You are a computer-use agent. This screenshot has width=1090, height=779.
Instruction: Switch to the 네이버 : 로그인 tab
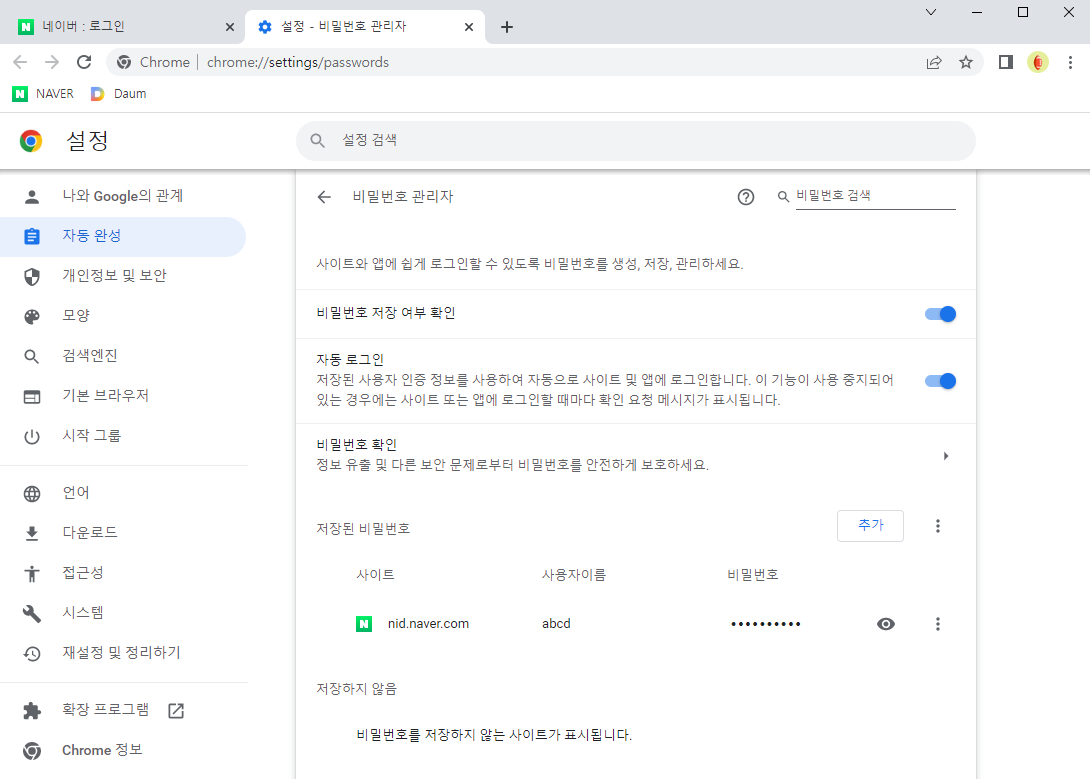(125, 26)
